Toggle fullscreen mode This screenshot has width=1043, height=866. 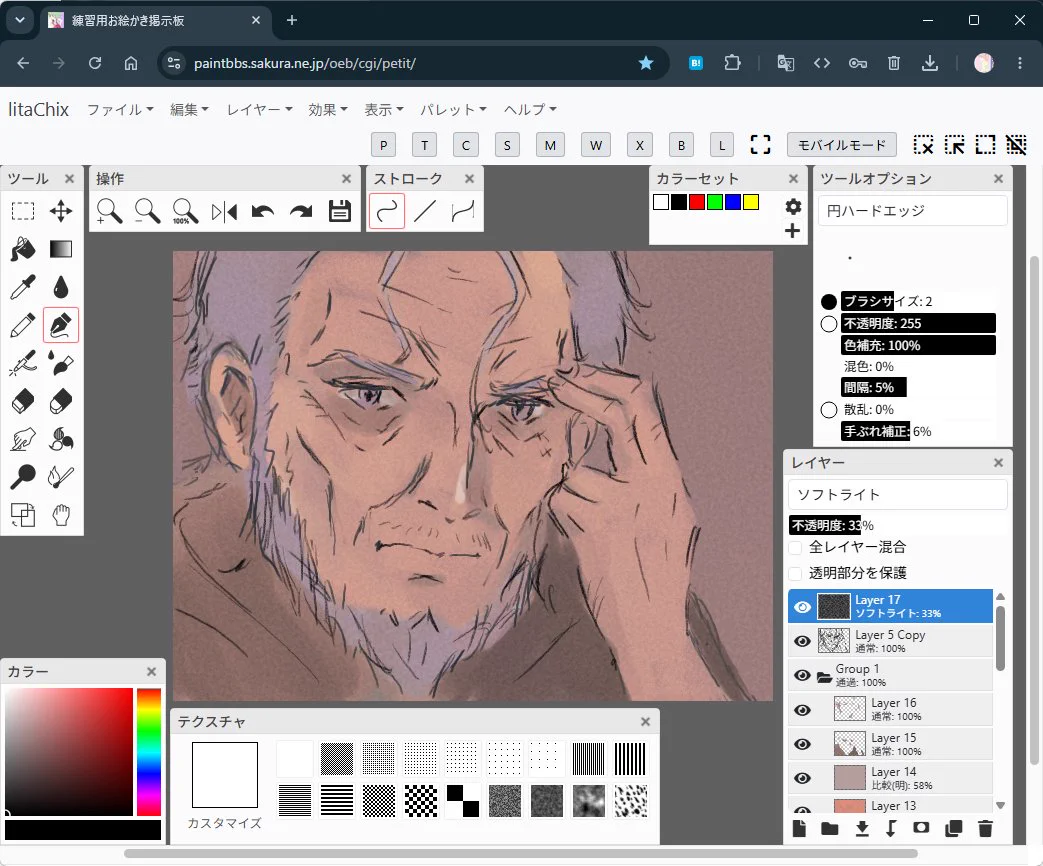coord(760,144)
